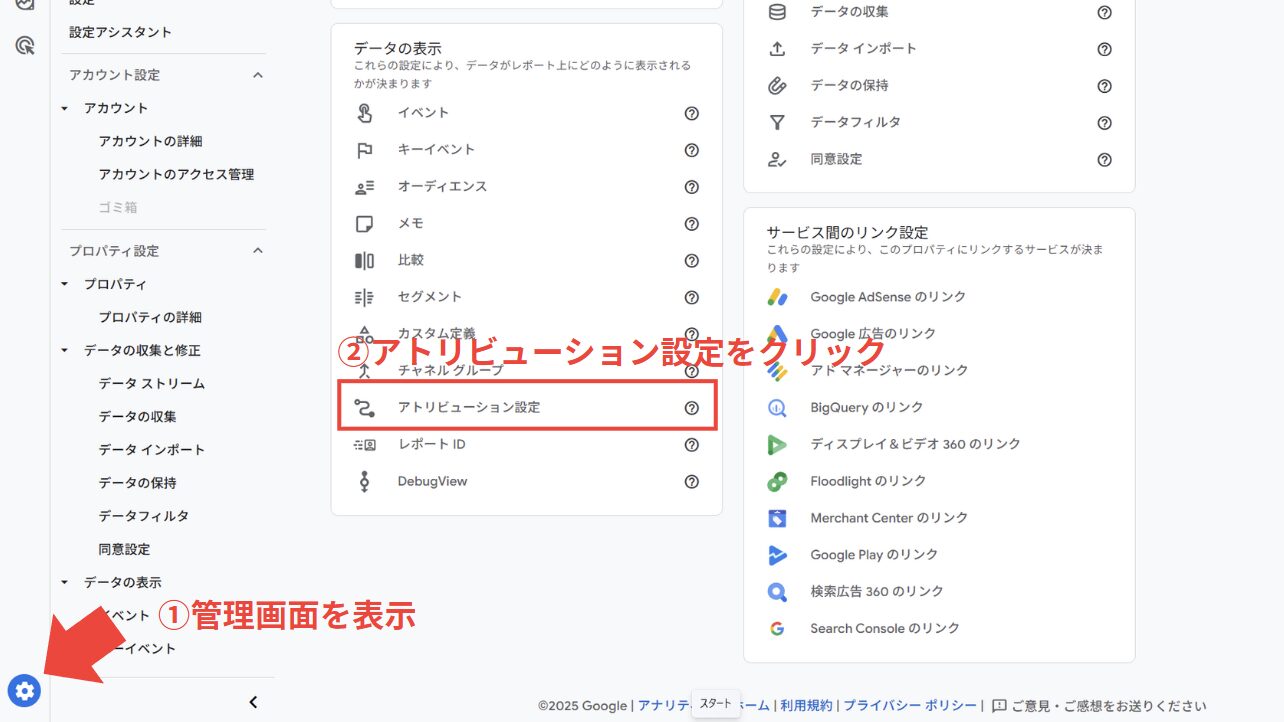Click the data import upload icon

[x=777, y=49]
